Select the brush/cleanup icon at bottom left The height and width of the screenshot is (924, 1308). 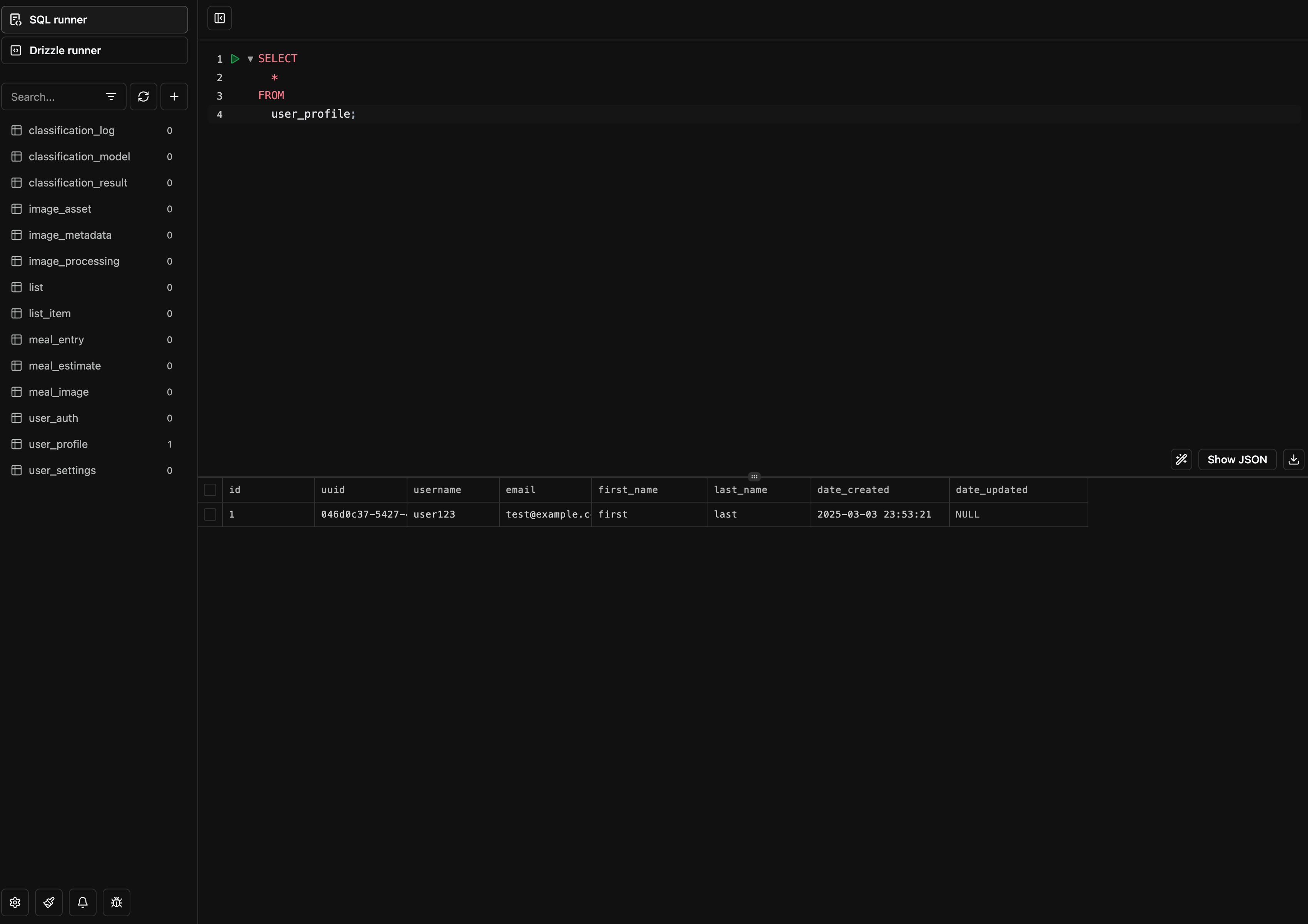[48, 902]
